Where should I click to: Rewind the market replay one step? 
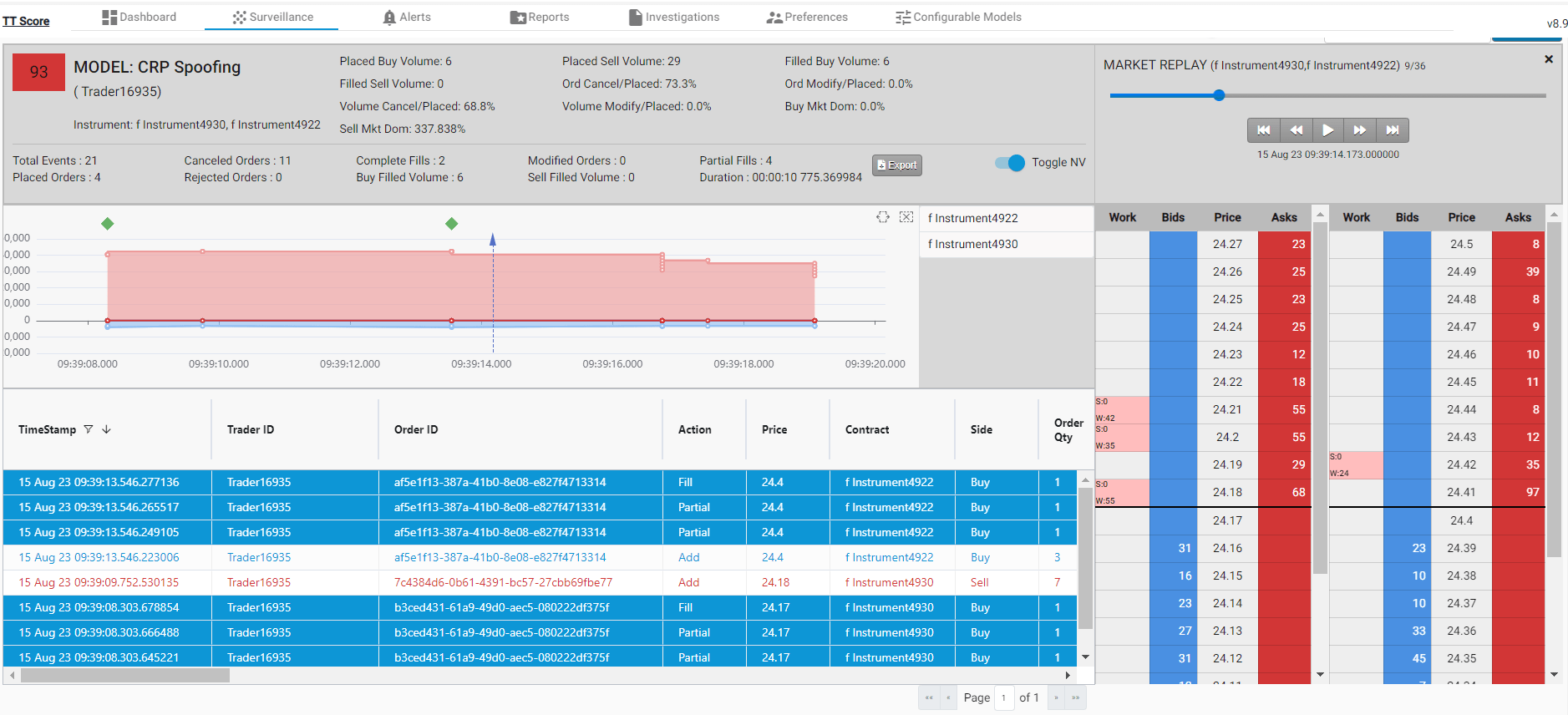[1296, 130]
